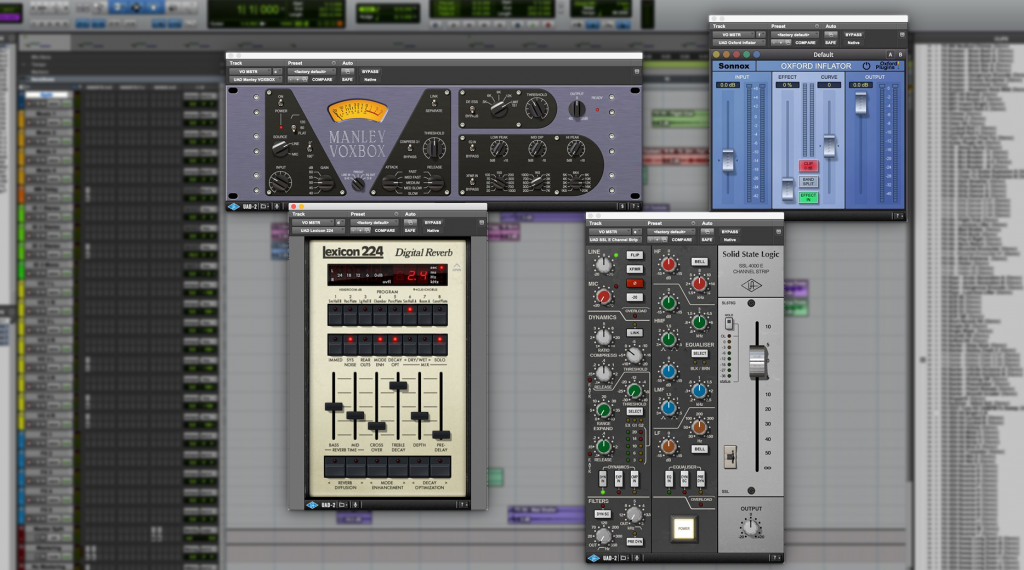Image resolution: width=1024 pixels, height=570 pixels.
Task: Click the SSL XFMR button
Action: 635,269
